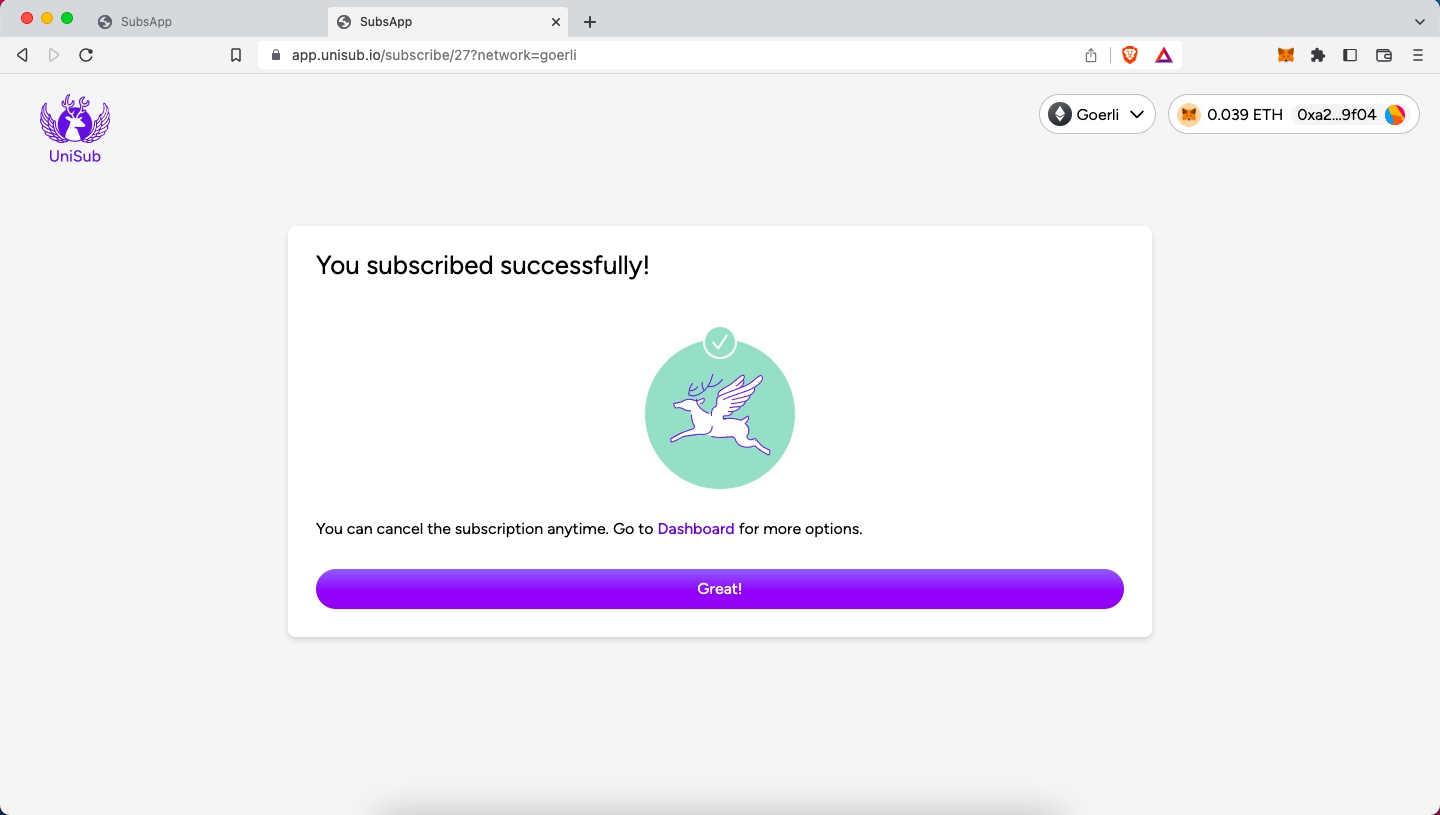Expand the Goerli network dropdown
The width and height of the screenshot is (1440, 815).
1097,114
